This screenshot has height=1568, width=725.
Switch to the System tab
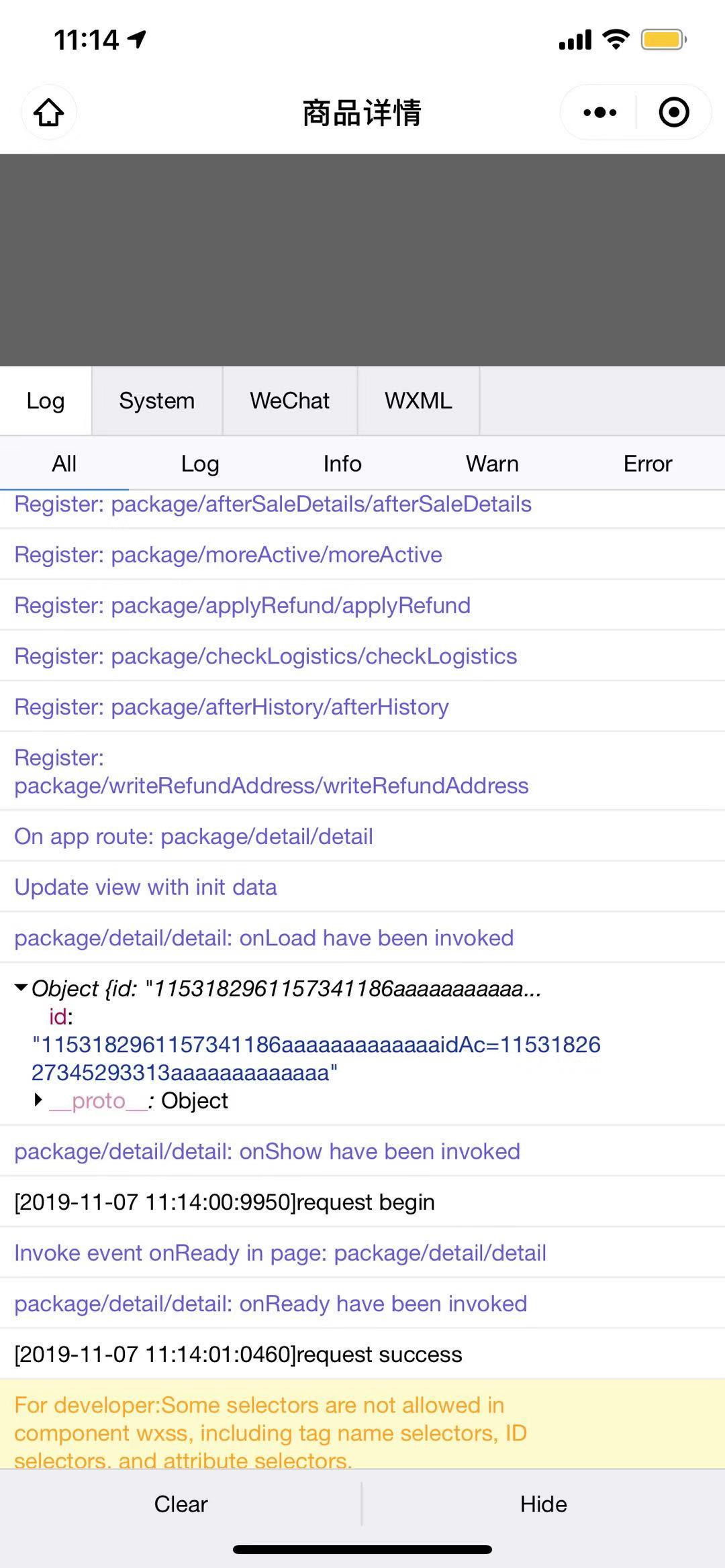point(156,401)
